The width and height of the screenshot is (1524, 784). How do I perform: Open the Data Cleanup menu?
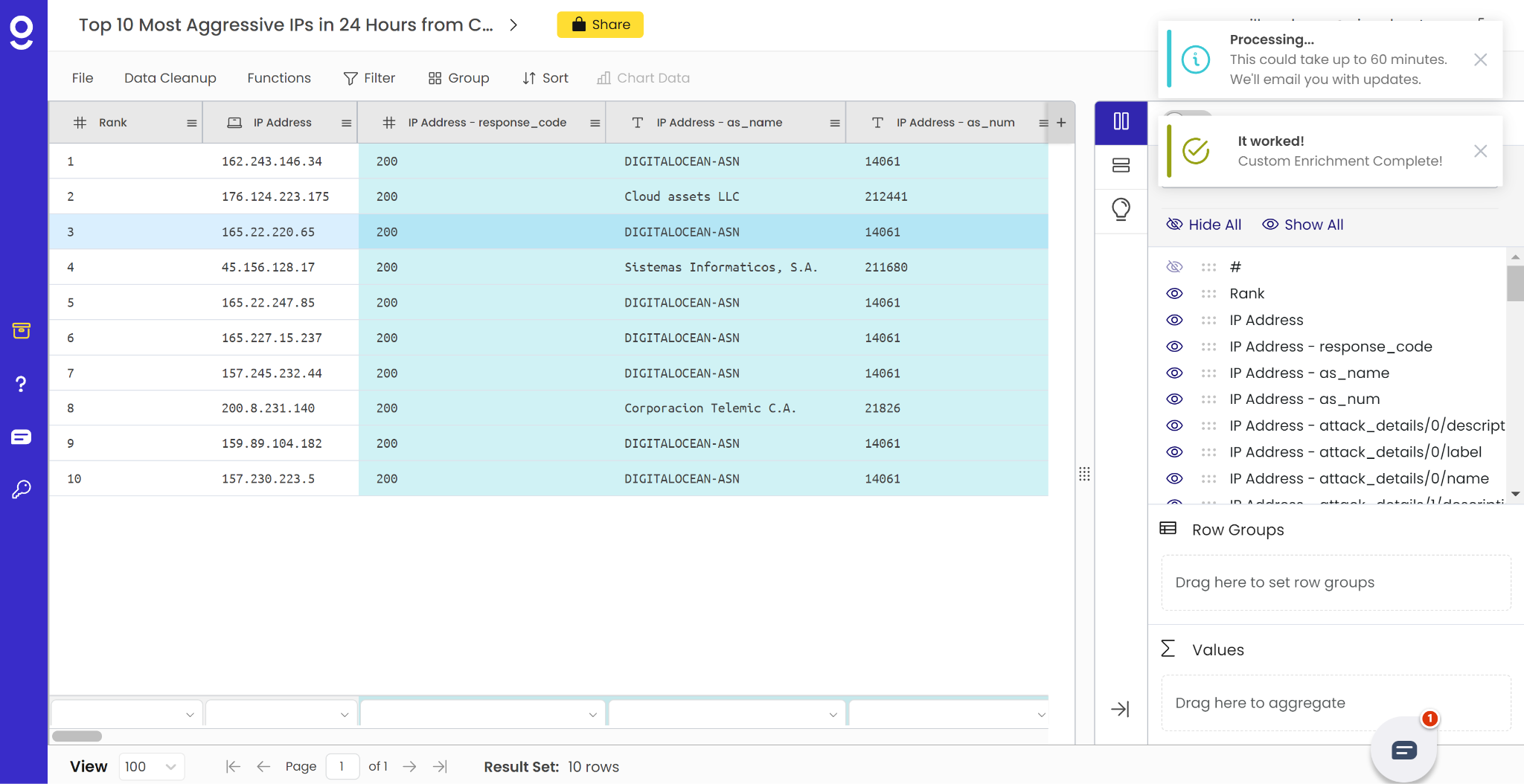pos(170,78)
